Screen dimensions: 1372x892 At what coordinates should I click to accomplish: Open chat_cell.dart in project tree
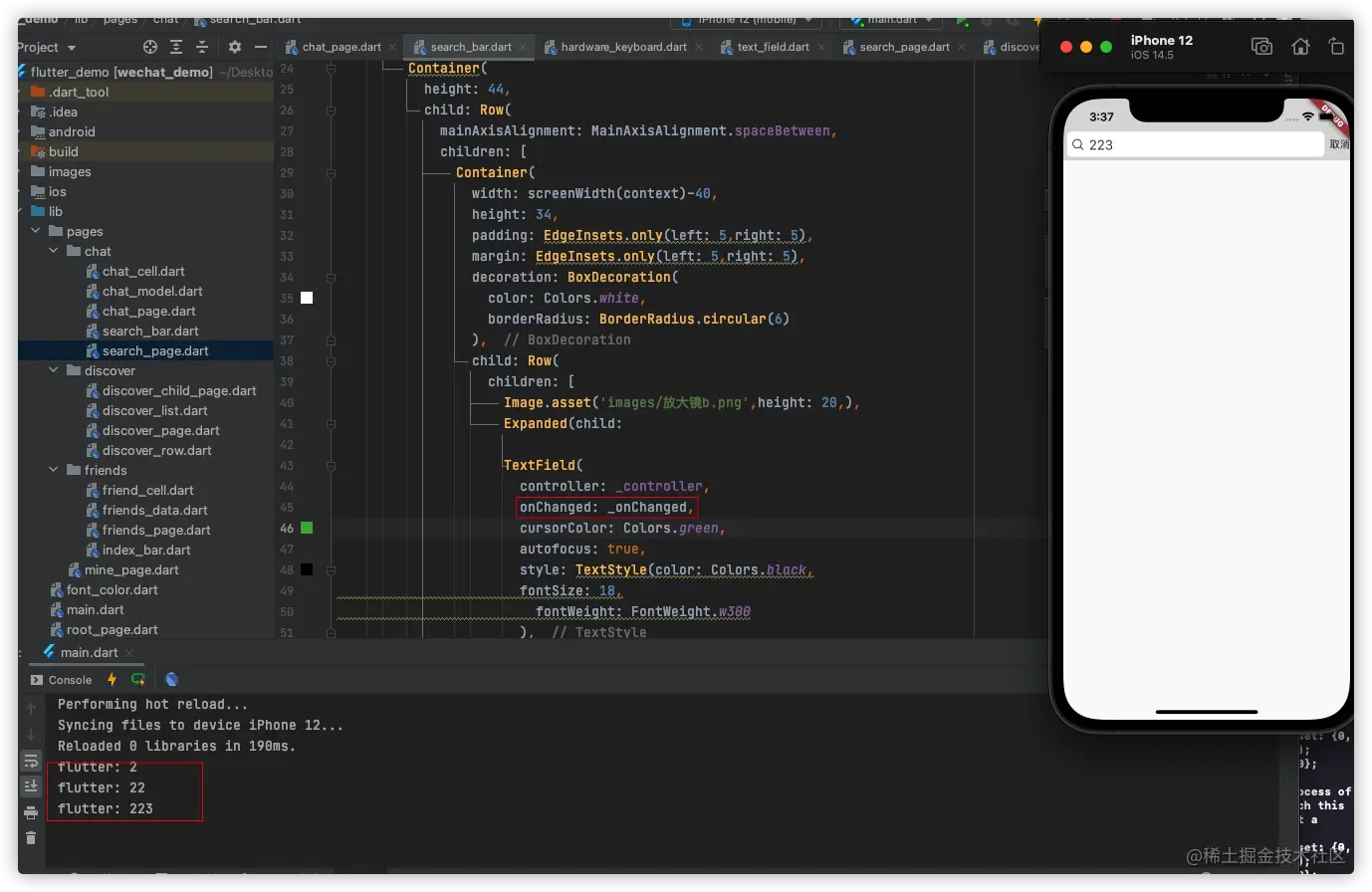click(x=143, y=271)
